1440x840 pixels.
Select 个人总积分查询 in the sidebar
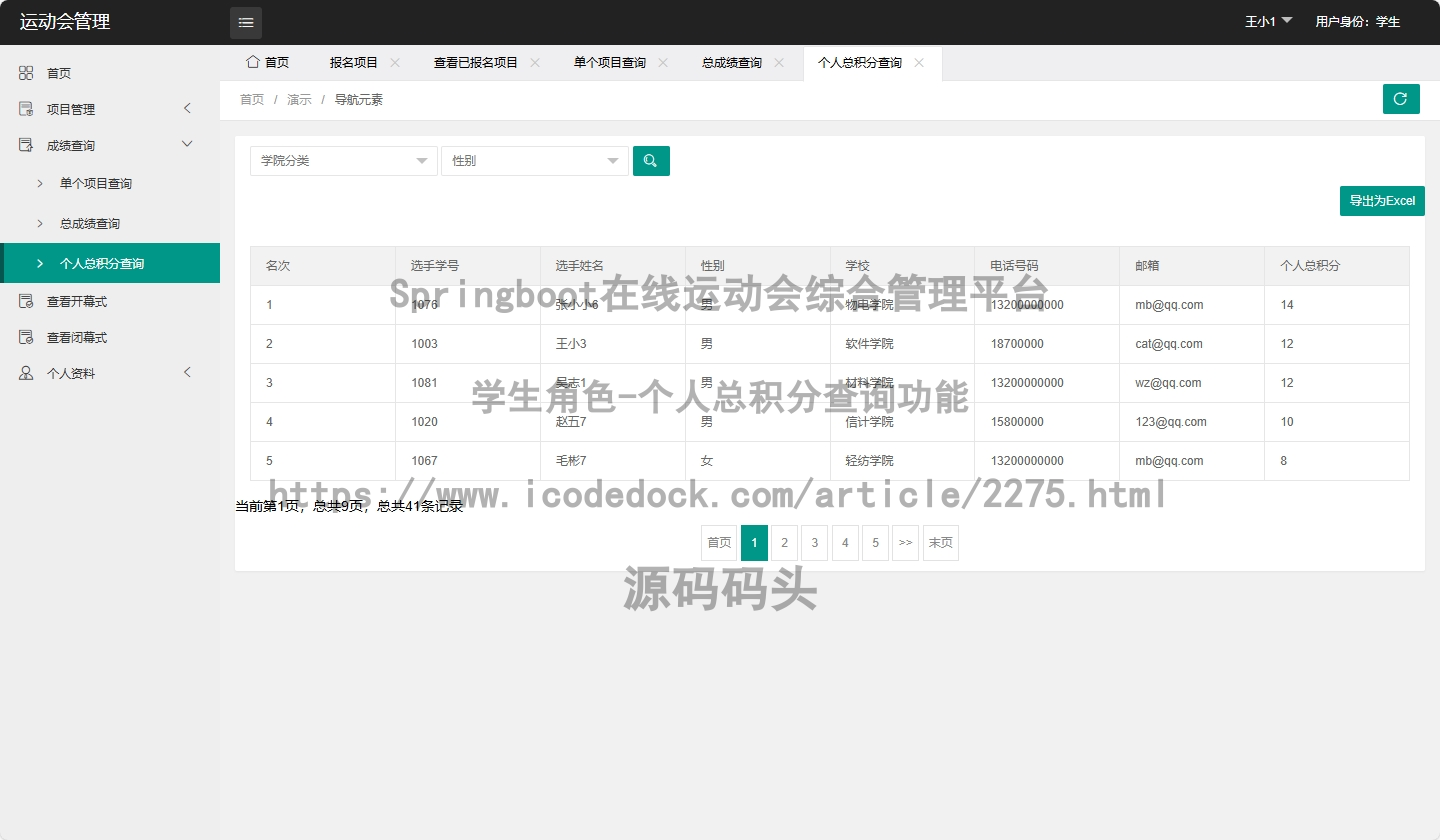pos(110,263)
